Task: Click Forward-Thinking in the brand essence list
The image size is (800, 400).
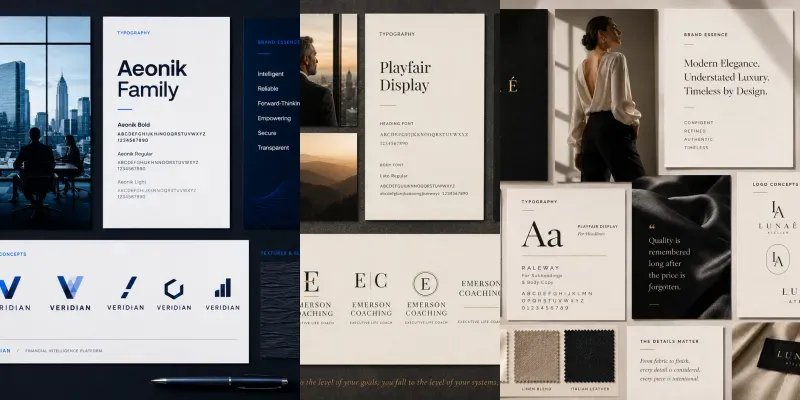Action: click(x=279, y=103)
